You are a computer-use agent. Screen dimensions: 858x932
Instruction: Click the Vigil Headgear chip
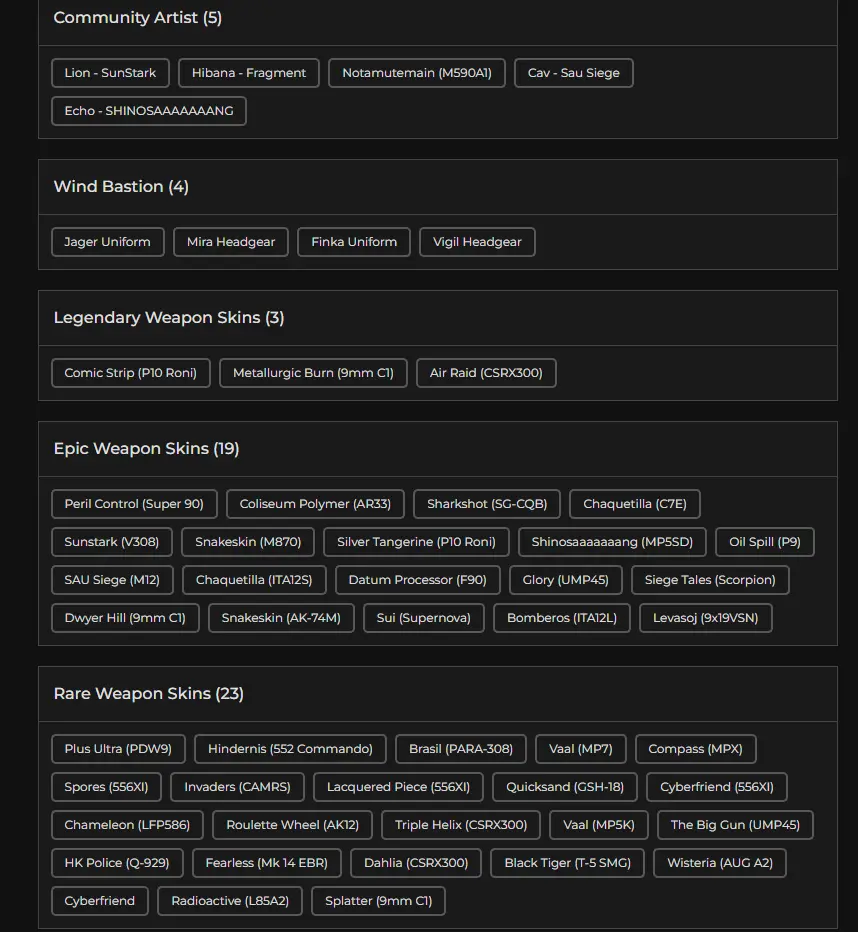pyautogui.click(x=477, y=242)
